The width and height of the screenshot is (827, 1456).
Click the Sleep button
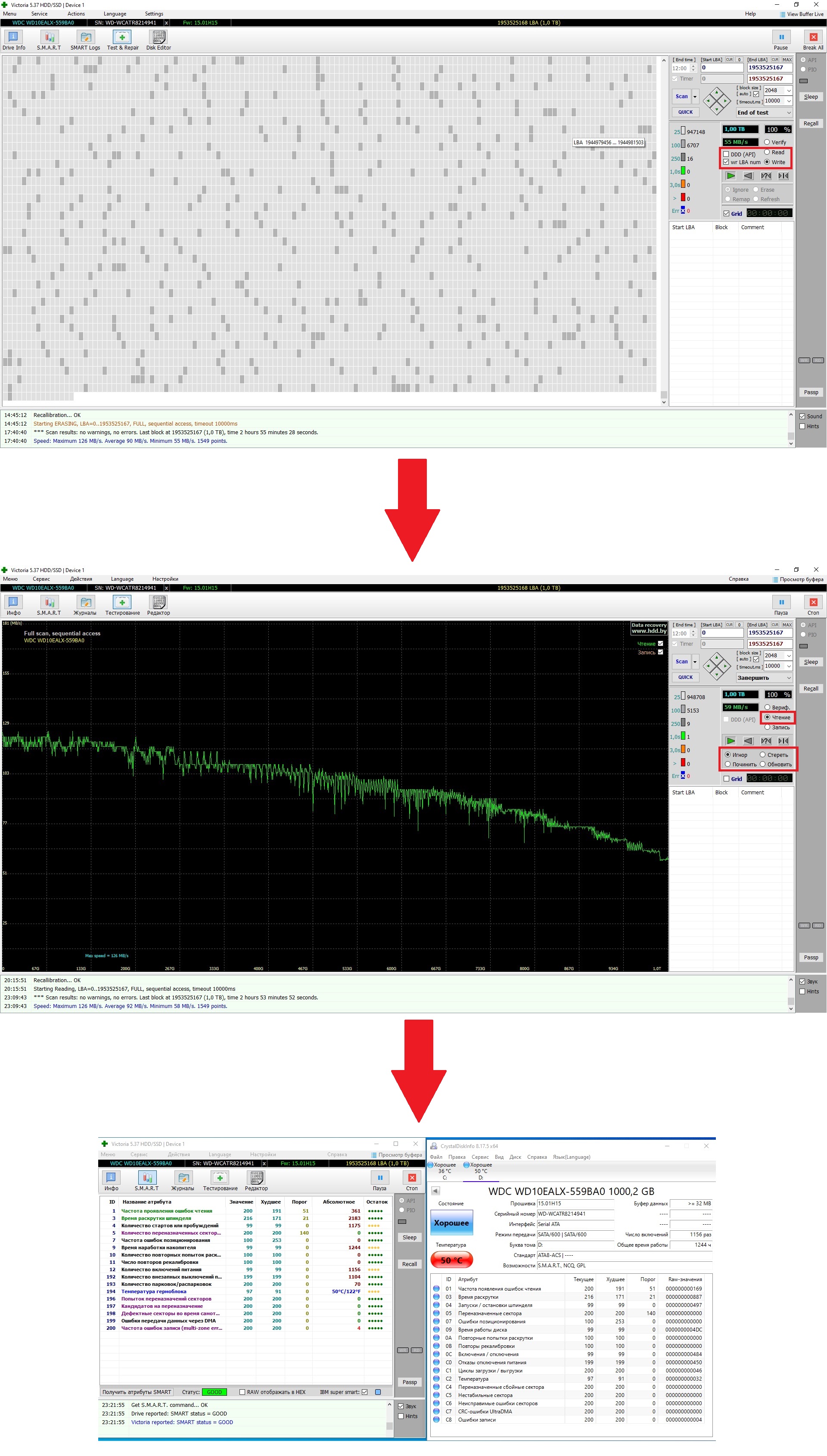[811, 96]
